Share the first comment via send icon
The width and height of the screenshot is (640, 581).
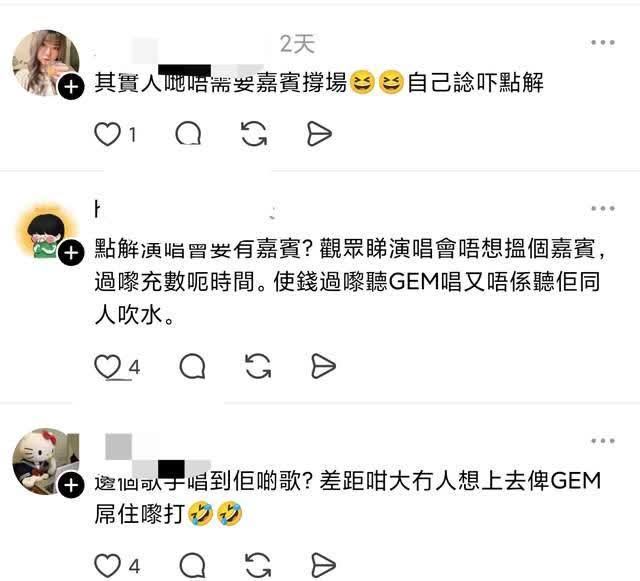point(319,134)
